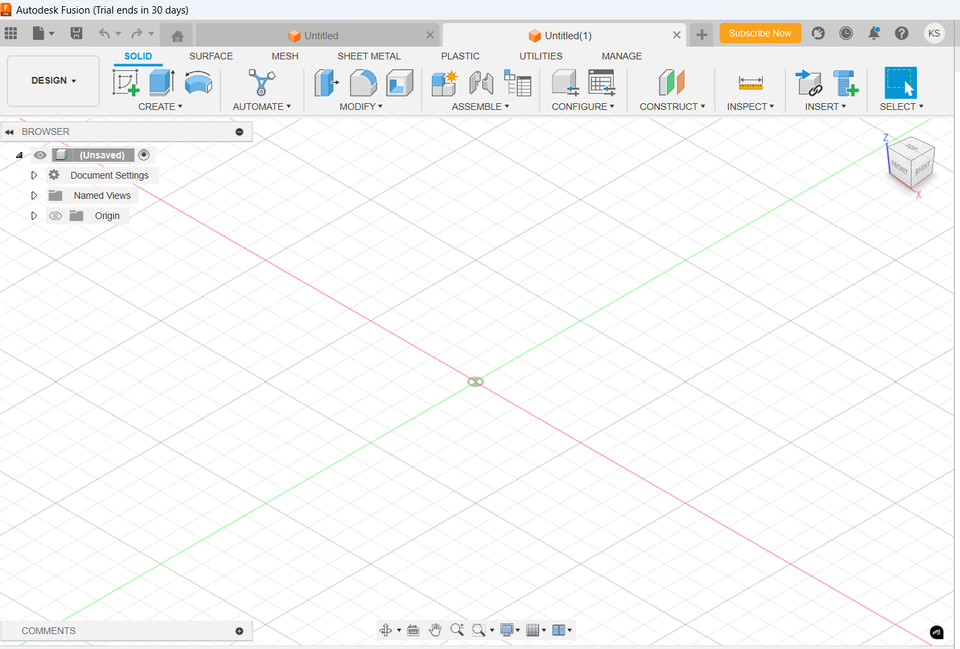Switch to the UTILITIES tab
The height and width of the screenshot is (649, 960).
(x=541, y=56)
